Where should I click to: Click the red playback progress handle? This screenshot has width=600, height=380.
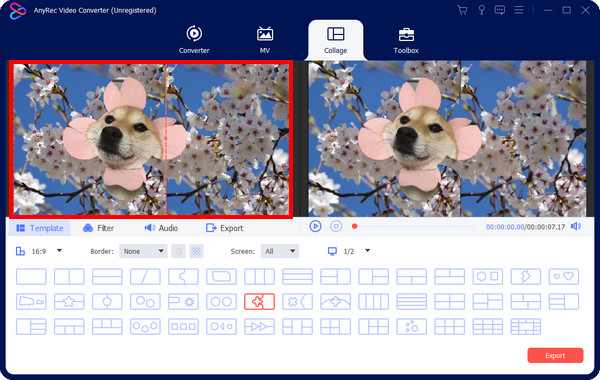(x=354, y=226)
